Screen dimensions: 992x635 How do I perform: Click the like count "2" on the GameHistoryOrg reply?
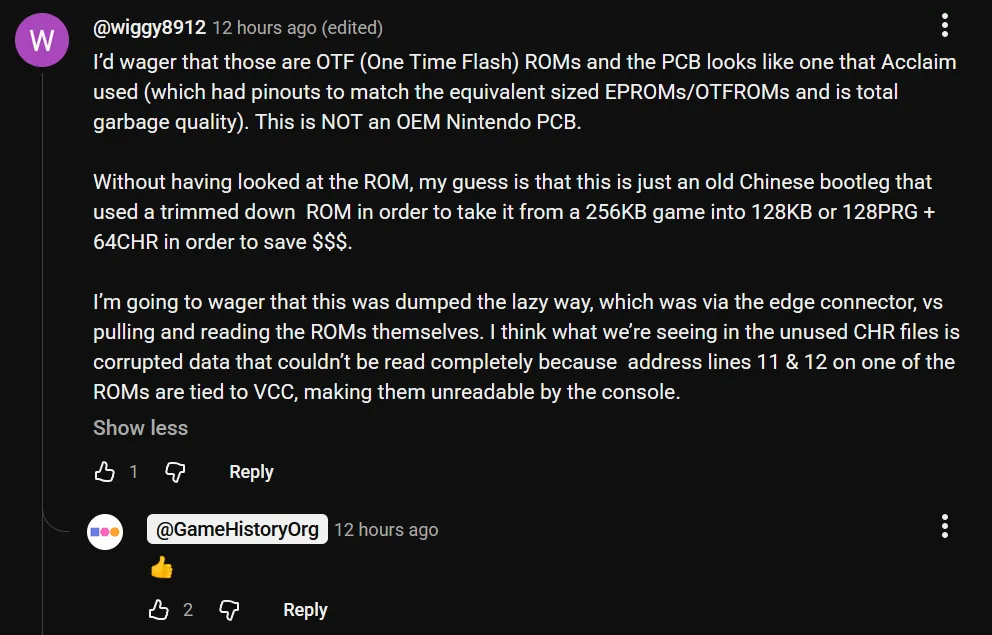pos(188,610)
